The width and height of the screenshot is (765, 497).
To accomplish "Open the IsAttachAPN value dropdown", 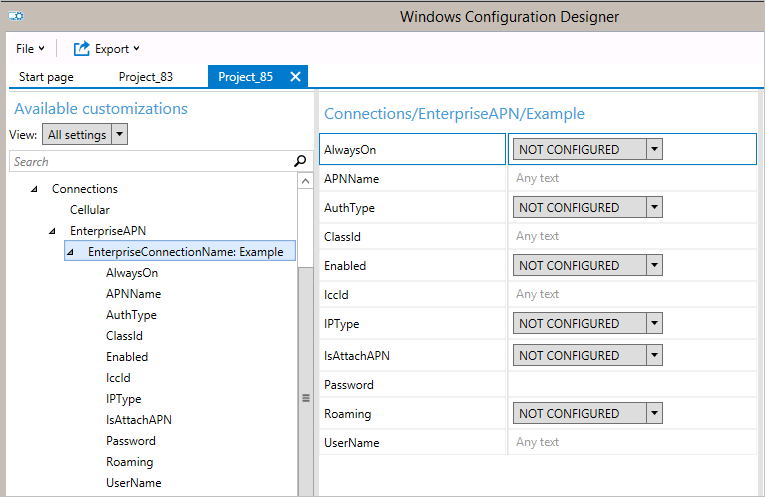I will [x=654, y=356].
